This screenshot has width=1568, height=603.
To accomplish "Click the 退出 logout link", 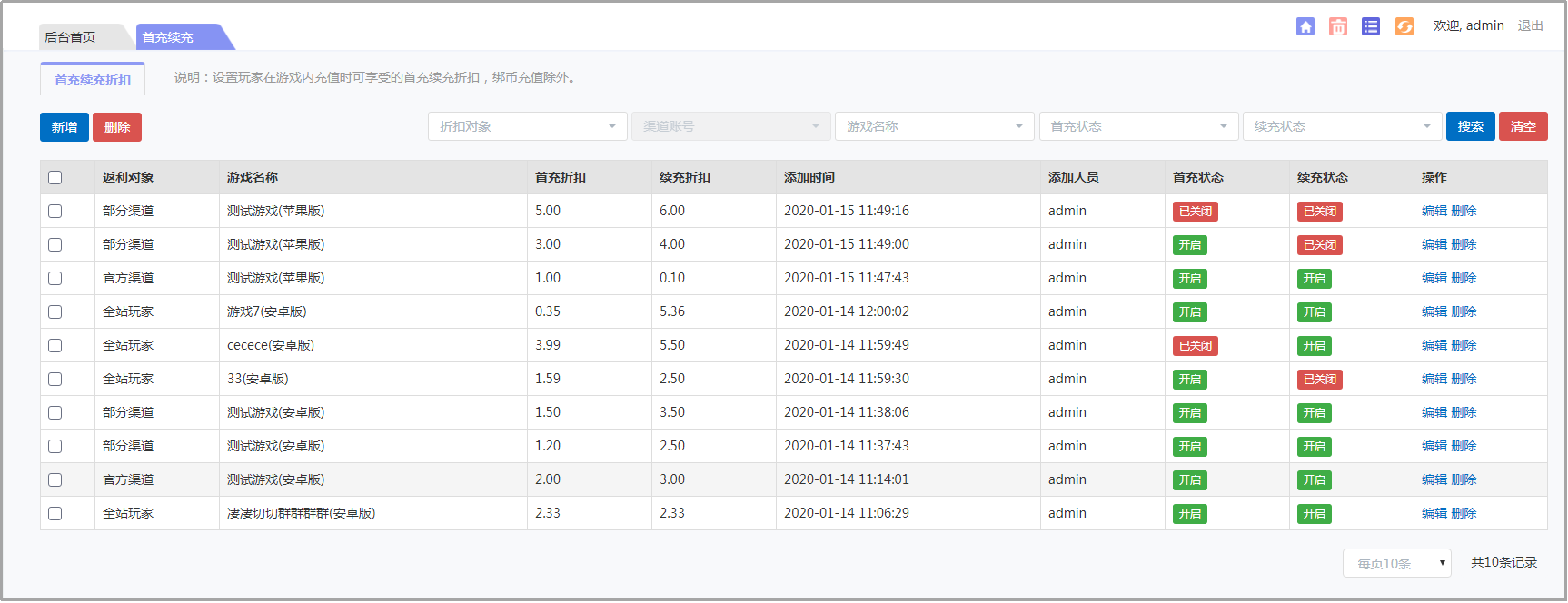I will pyautogui.click(x=1531, y=25).
